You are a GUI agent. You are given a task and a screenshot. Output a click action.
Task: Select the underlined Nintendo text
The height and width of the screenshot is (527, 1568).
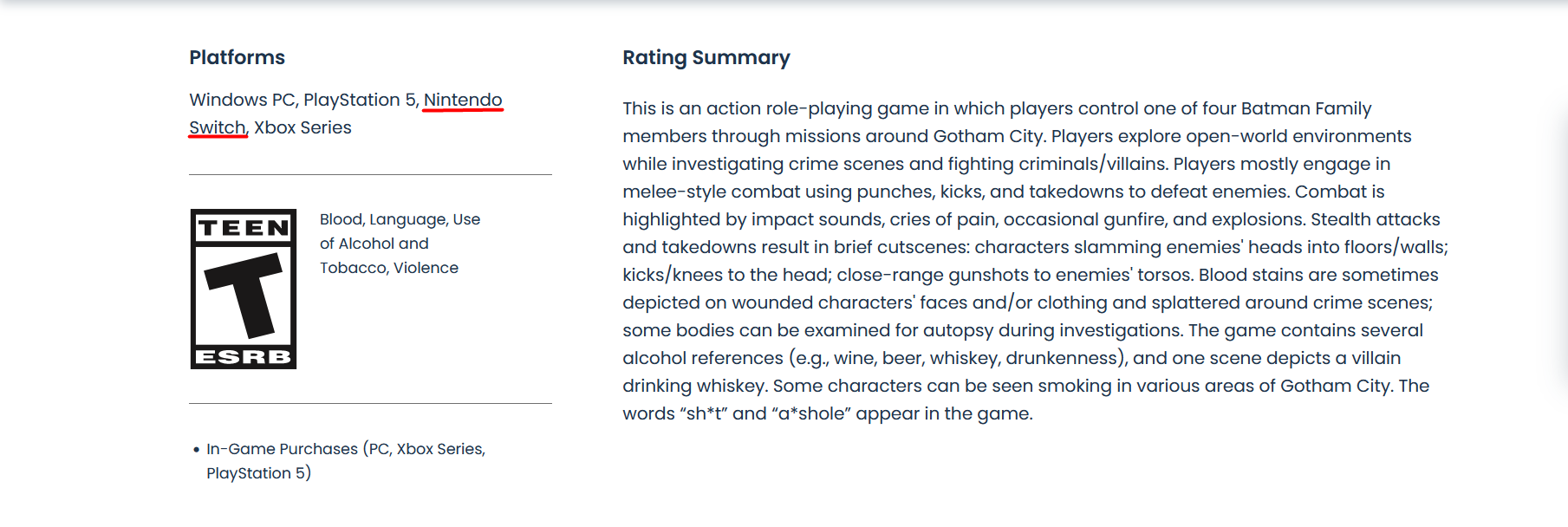[463, 100]
